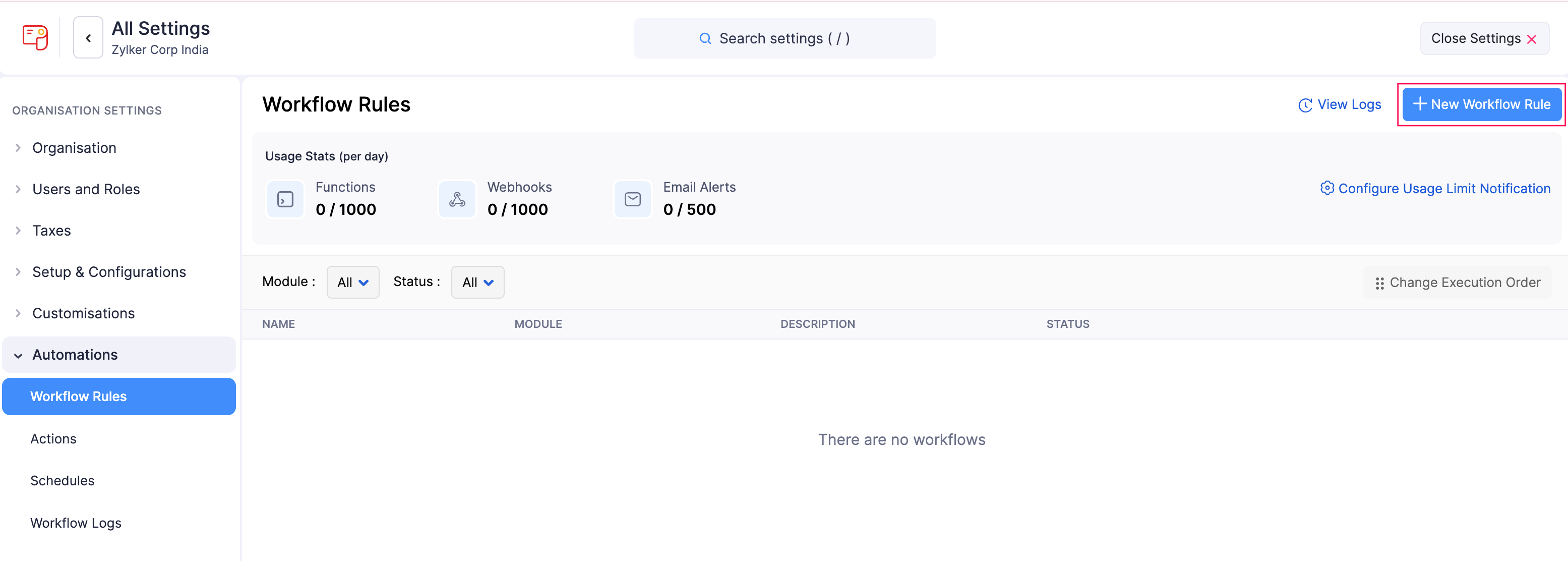Open Configure Usage Limit Notification link
The width and height of the screenshot is (1568, 561).
click(1435, 189)
